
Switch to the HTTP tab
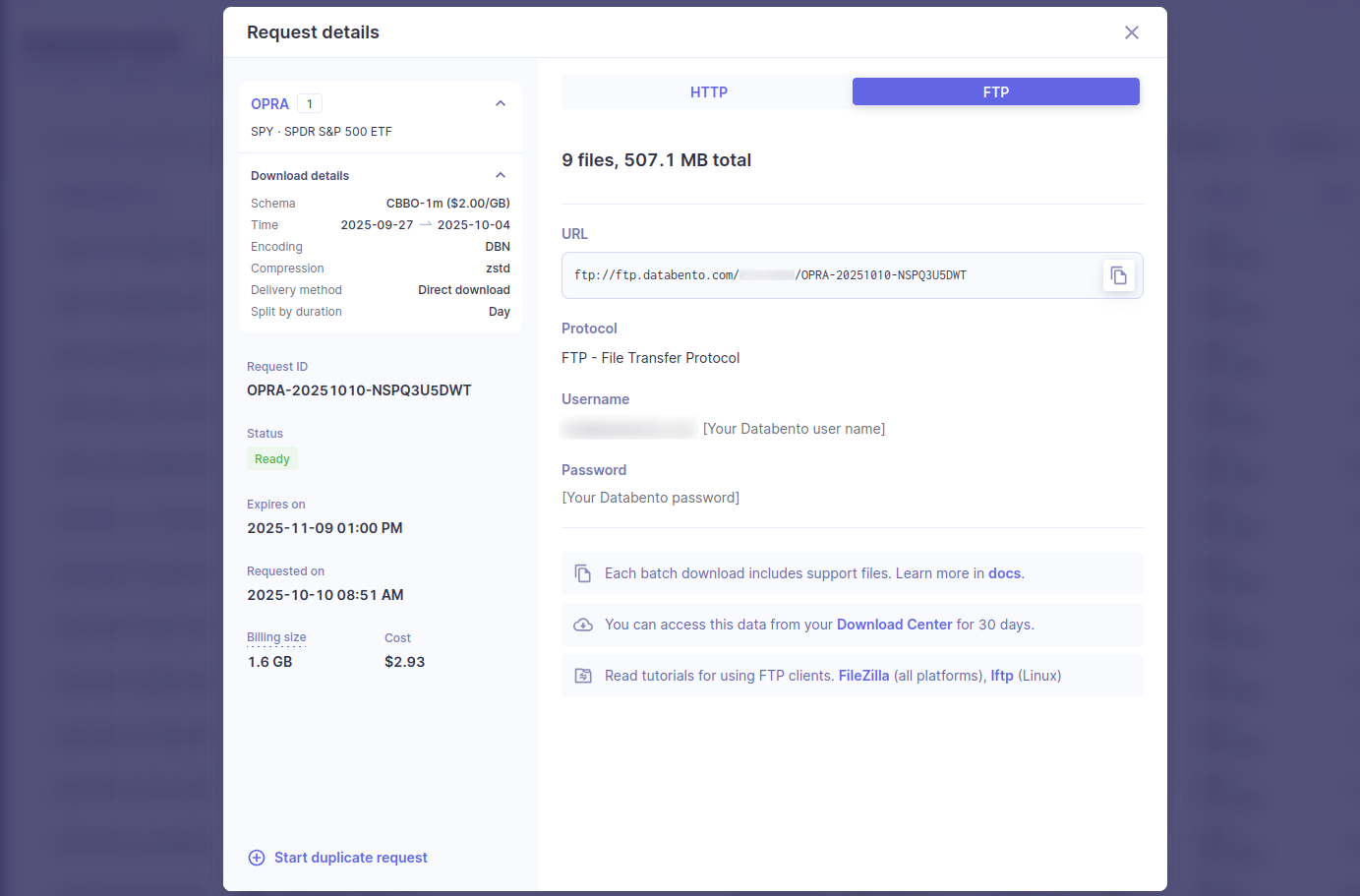pyautogui.click(x=708, y=92)
